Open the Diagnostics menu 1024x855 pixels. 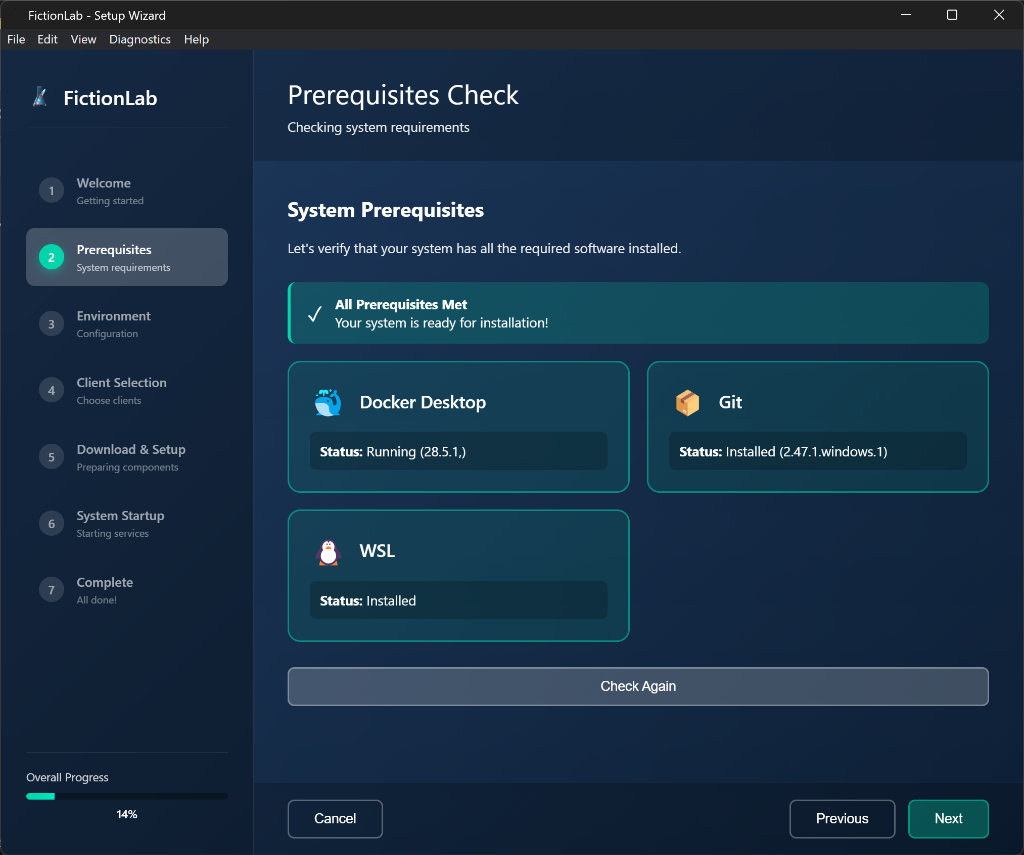[x=140, y=39]
